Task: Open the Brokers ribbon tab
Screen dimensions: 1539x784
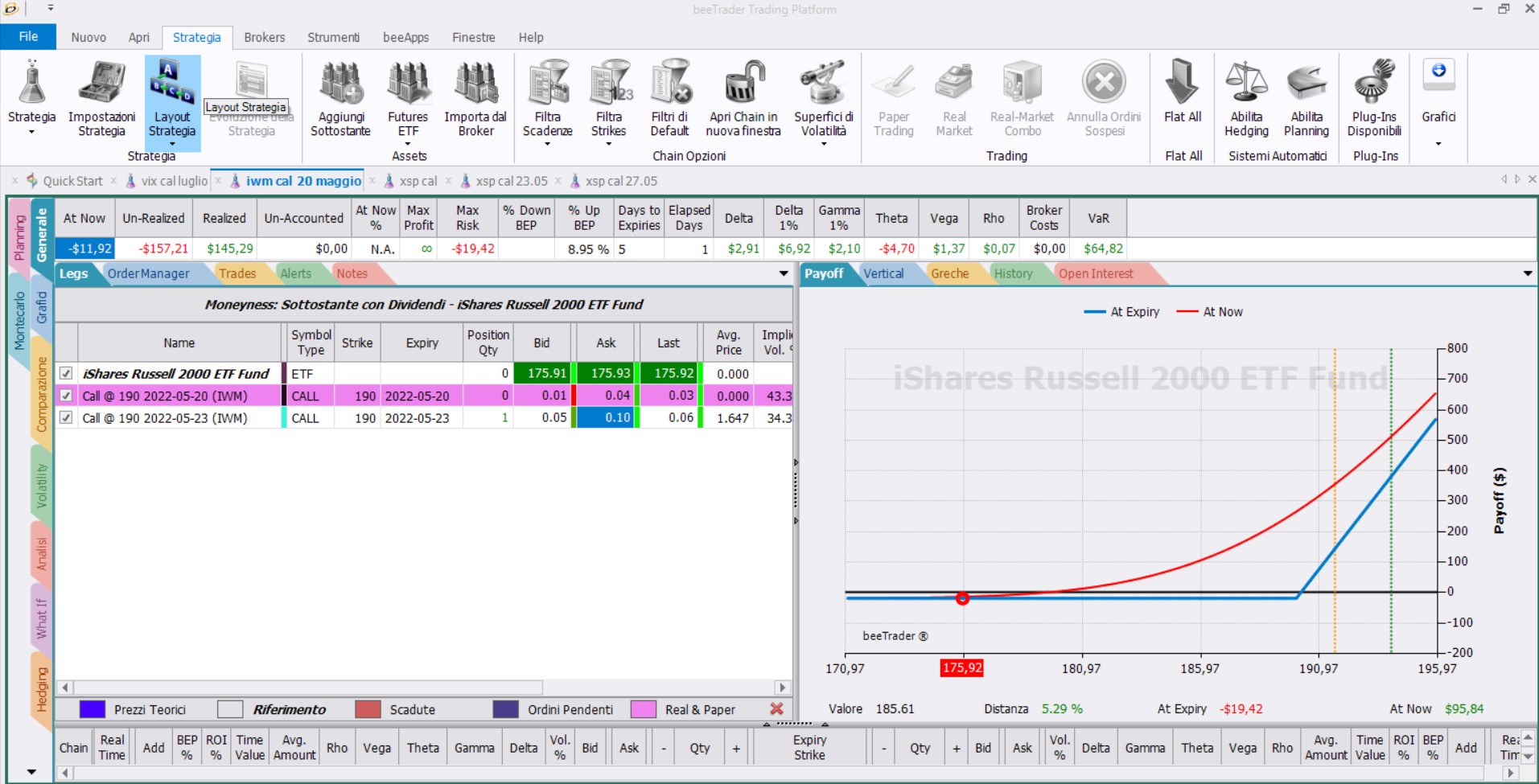Action: pyautogui.click(x=265, y=37)
